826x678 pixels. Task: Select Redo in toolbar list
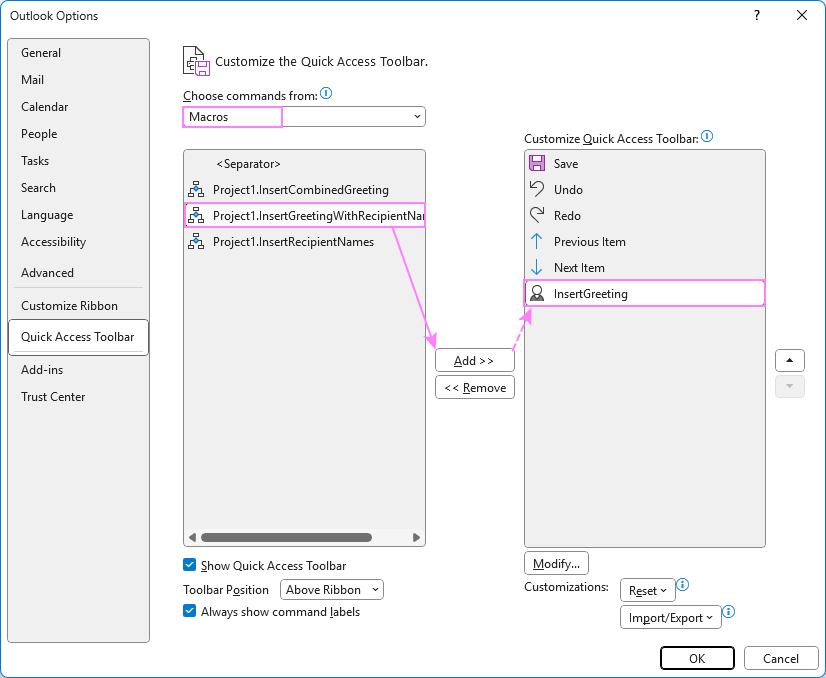(644, 215)
